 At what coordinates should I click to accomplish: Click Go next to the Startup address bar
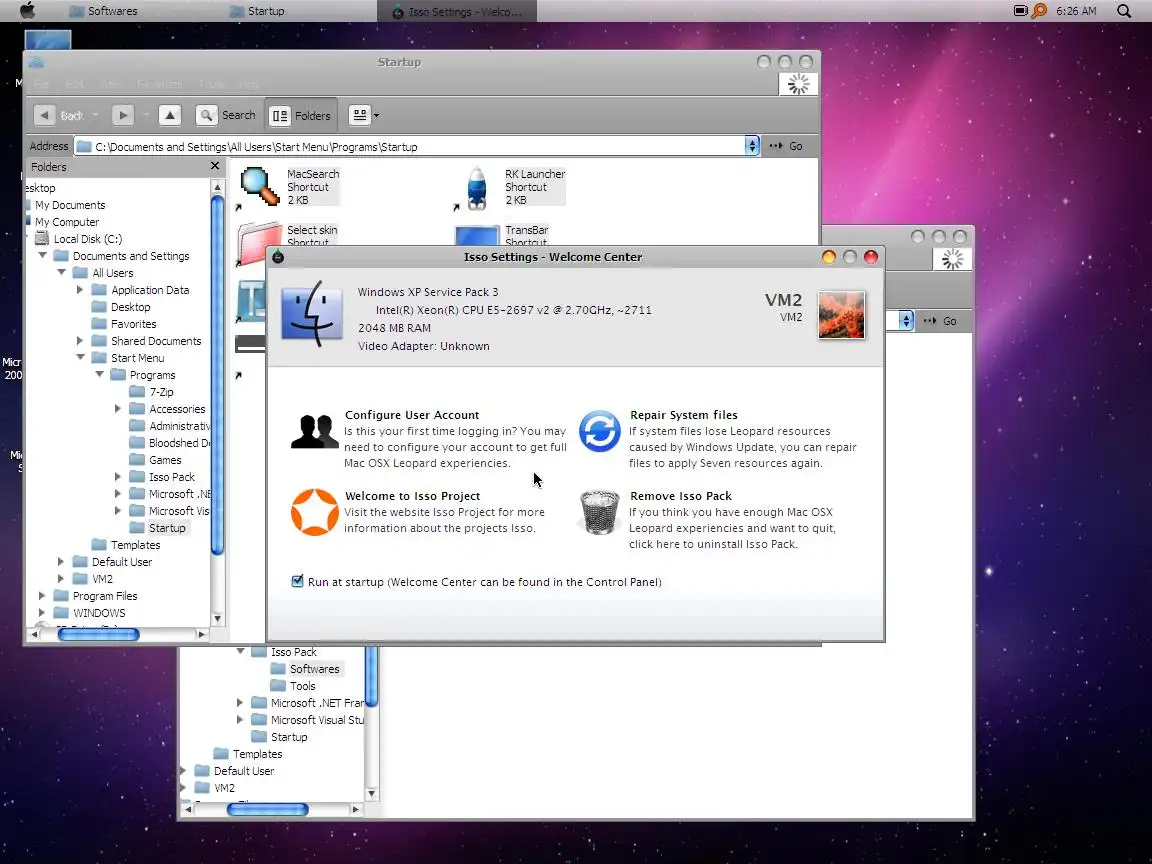tap(786, 146)
